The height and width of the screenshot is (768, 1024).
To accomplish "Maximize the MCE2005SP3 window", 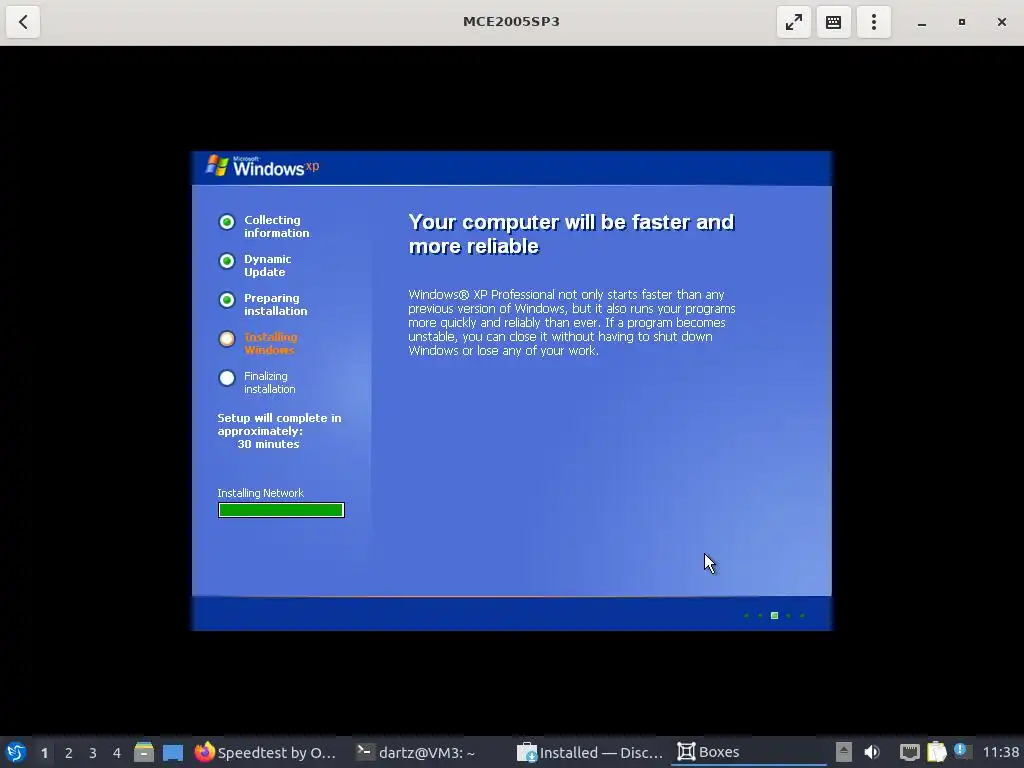I will tap(961, 22).
